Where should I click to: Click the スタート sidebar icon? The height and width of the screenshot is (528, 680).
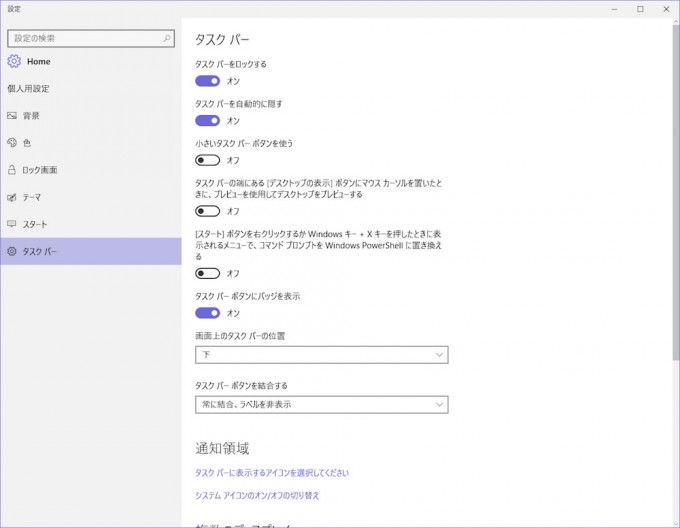pos(12,224)
